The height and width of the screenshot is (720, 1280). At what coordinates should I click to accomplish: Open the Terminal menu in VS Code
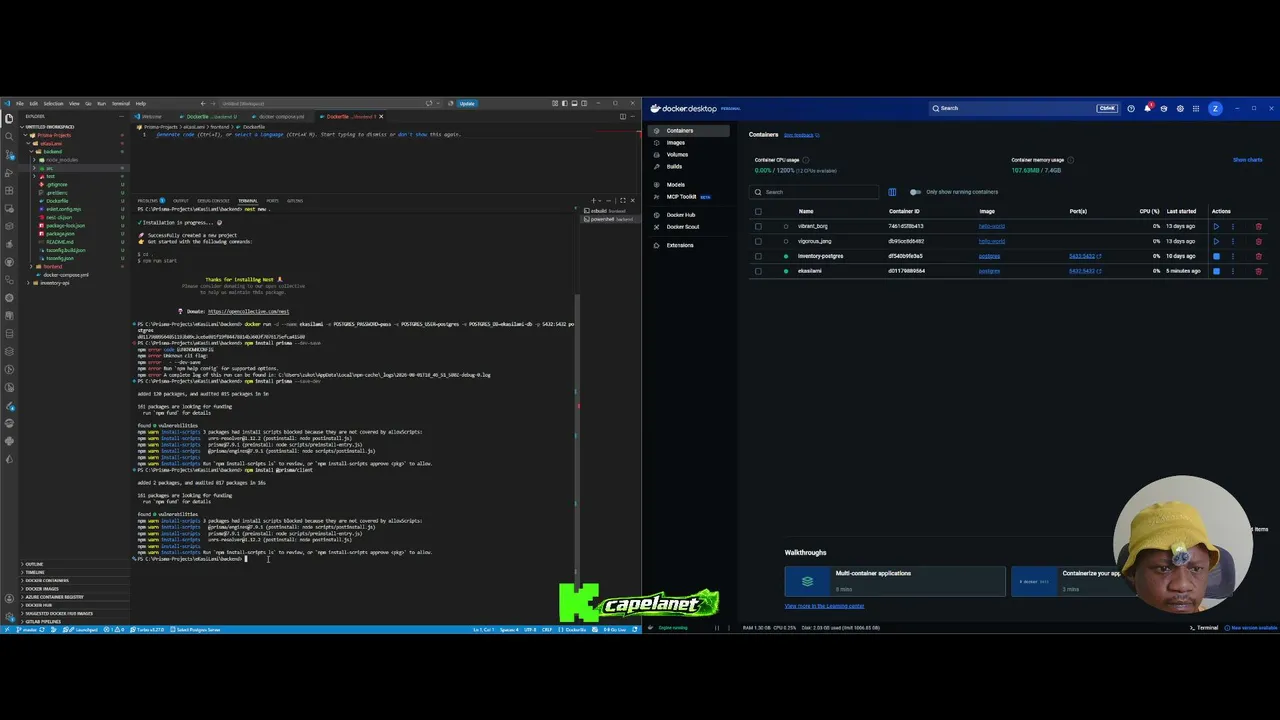(x=121, y=103)
